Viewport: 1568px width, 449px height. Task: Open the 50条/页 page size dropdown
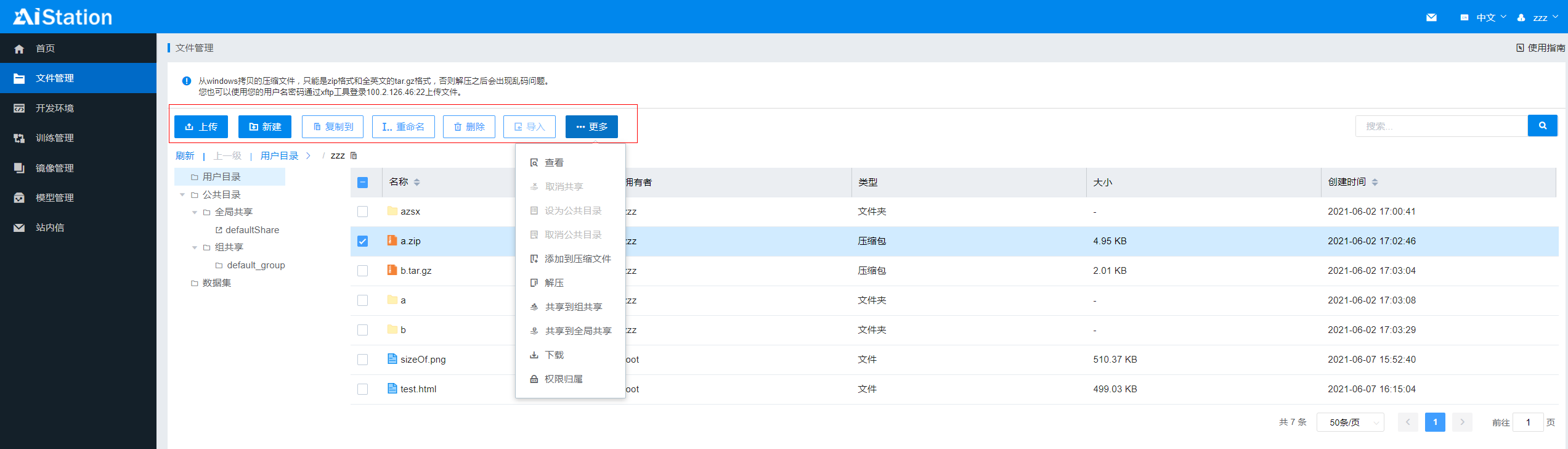(x=1350, y=422)
